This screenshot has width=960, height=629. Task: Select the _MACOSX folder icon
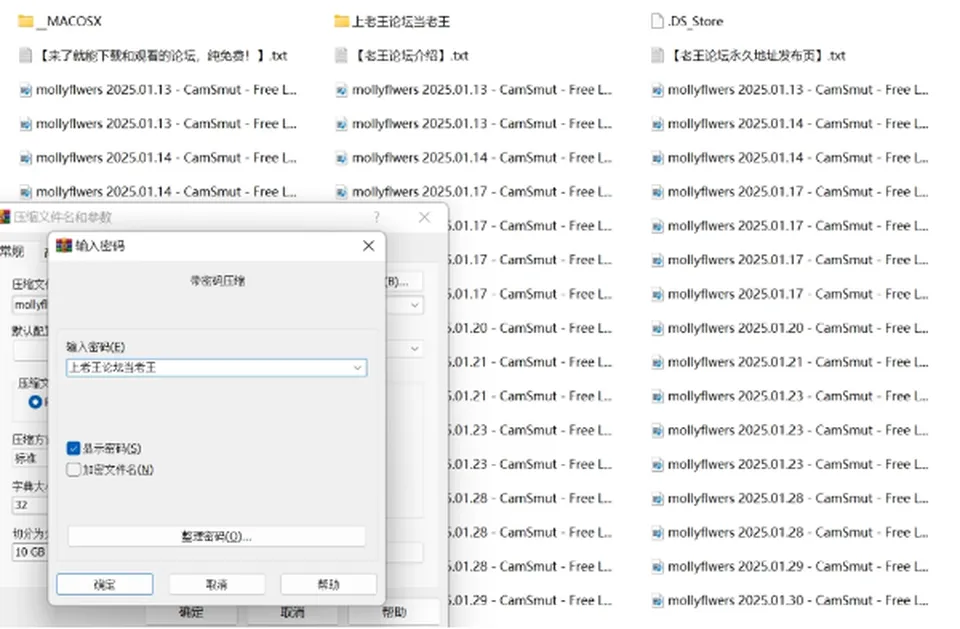[x=26, y=22]
